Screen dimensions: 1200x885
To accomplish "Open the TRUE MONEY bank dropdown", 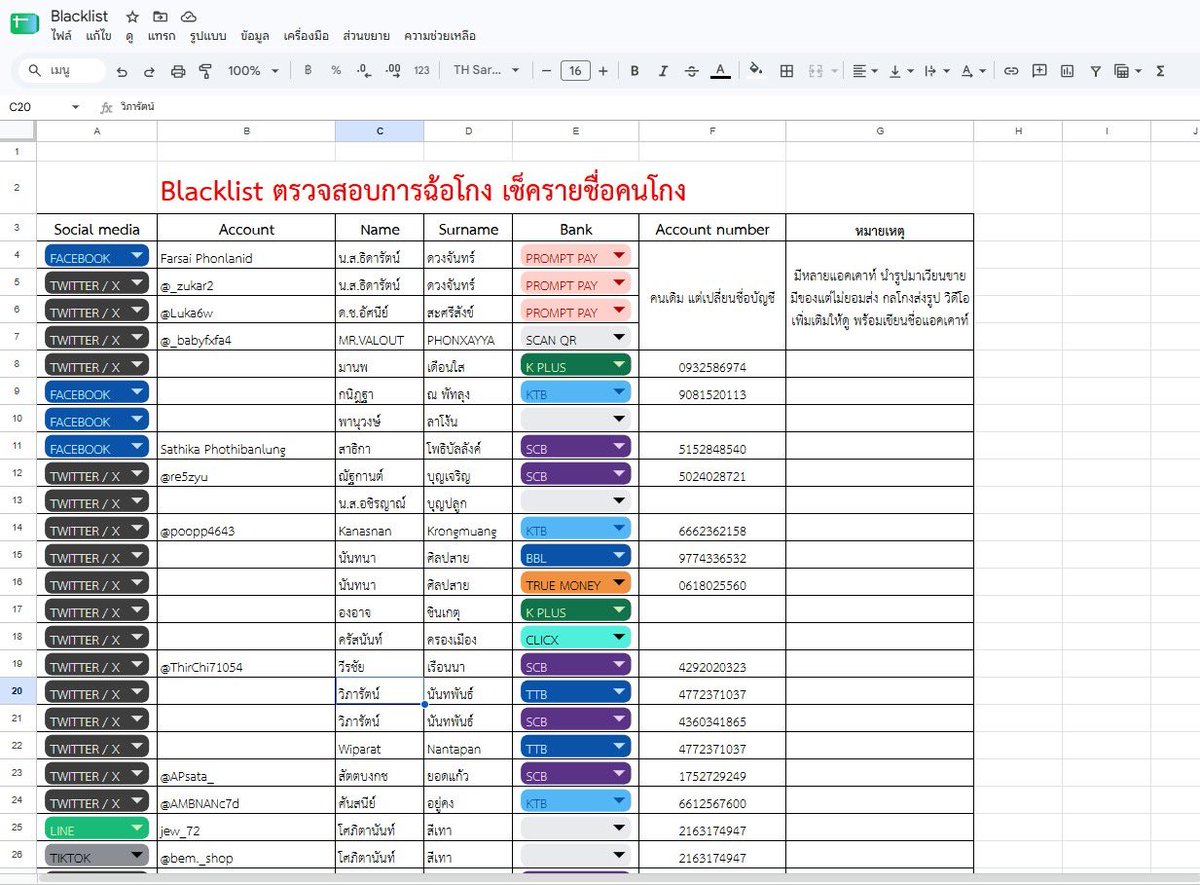I will point(618,585).
